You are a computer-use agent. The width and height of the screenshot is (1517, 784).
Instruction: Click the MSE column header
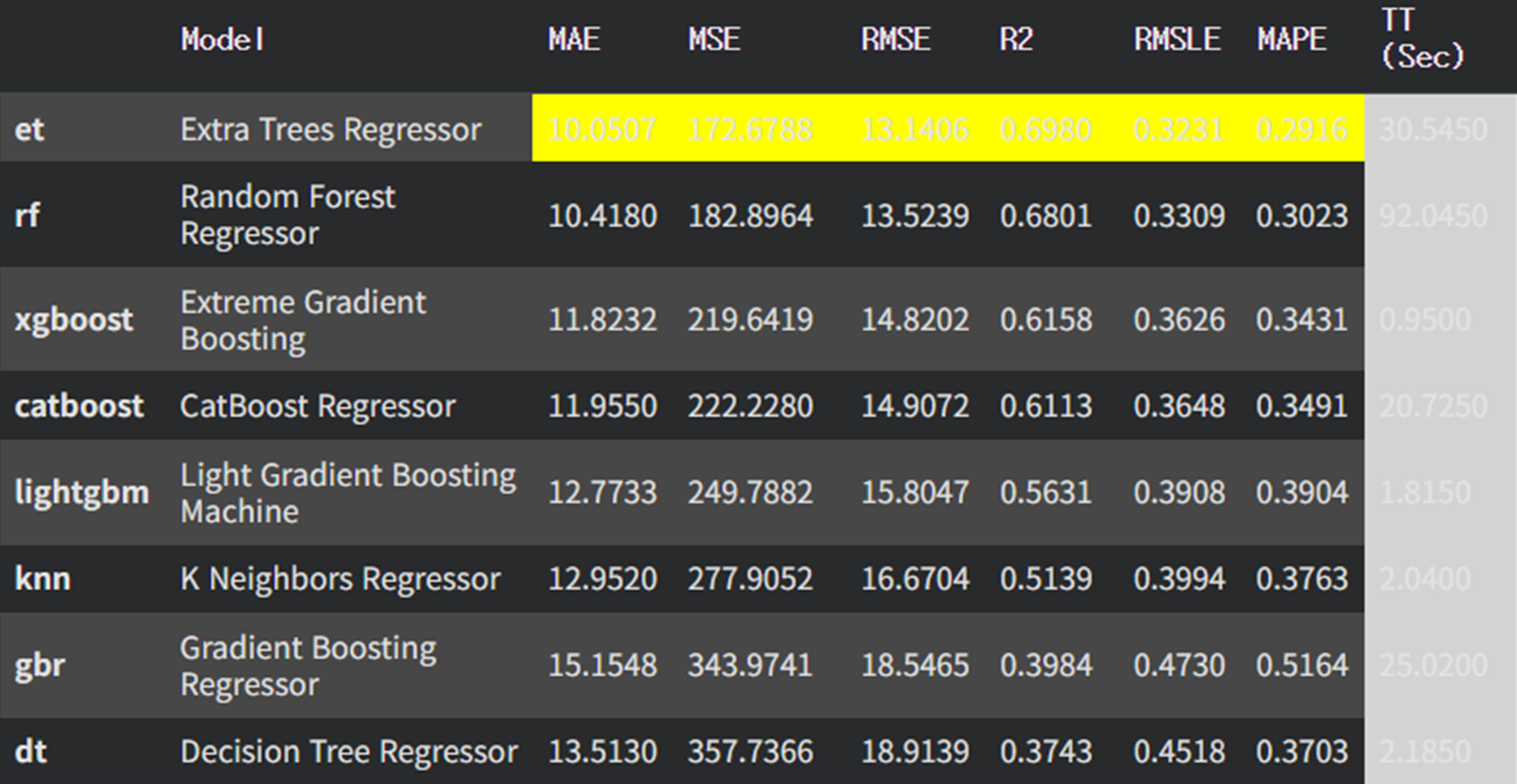point(714,40)
